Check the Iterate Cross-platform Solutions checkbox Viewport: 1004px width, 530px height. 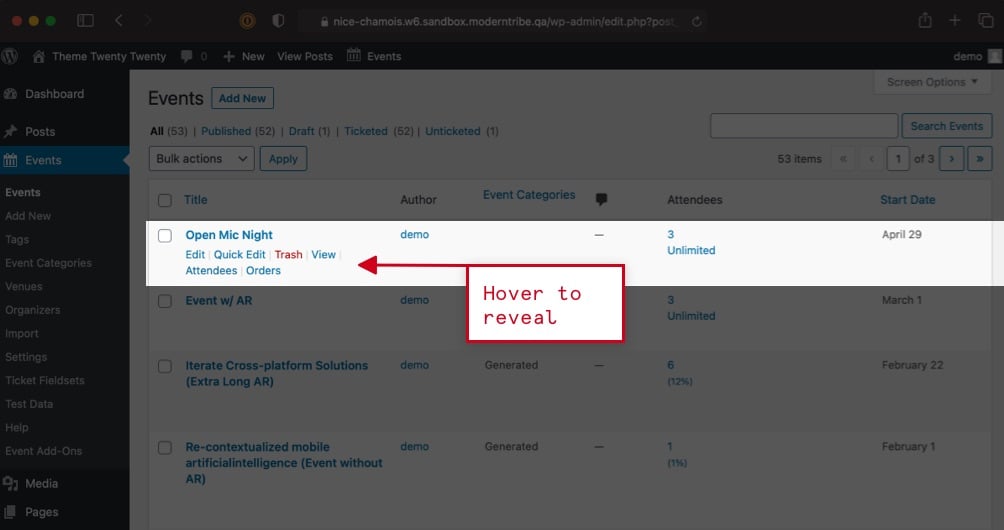pos(165,366)
